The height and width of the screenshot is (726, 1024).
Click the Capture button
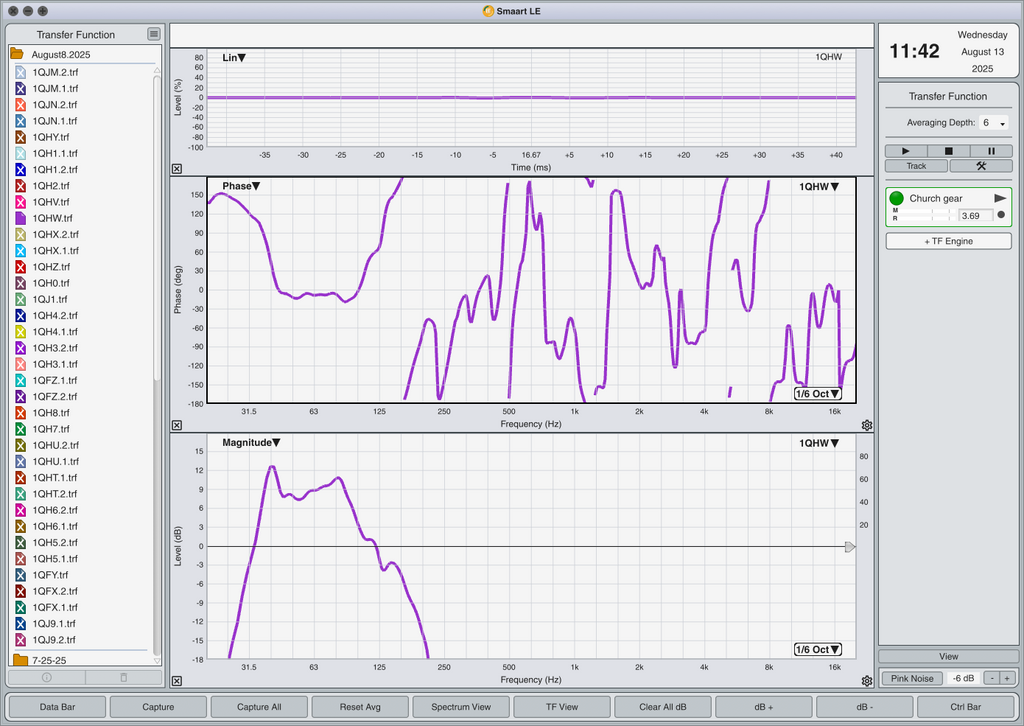tap(158, 706)
